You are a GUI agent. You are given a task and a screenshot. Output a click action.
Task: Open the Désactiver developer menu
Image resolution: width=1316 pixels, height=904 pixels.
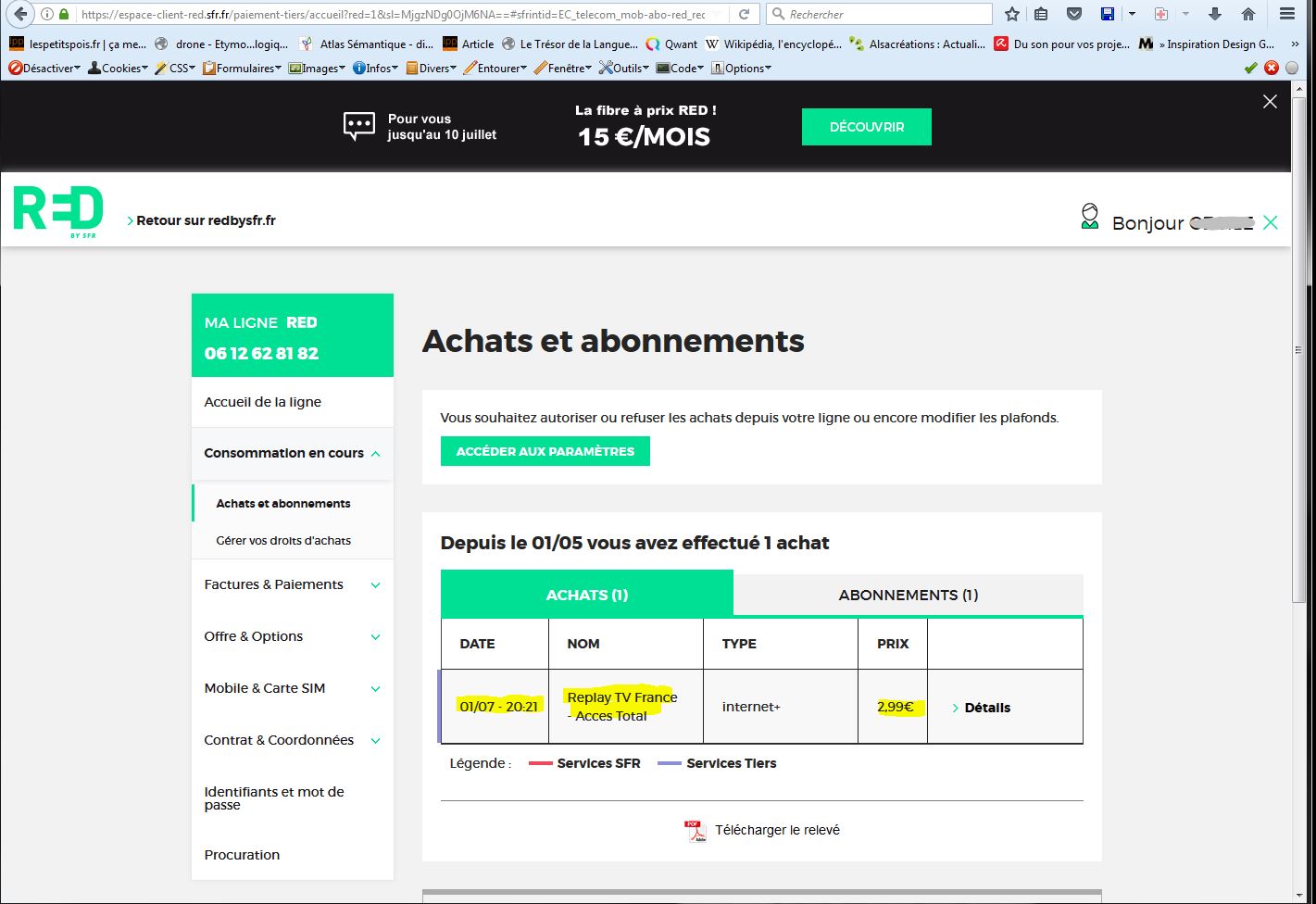pos(44,68)
